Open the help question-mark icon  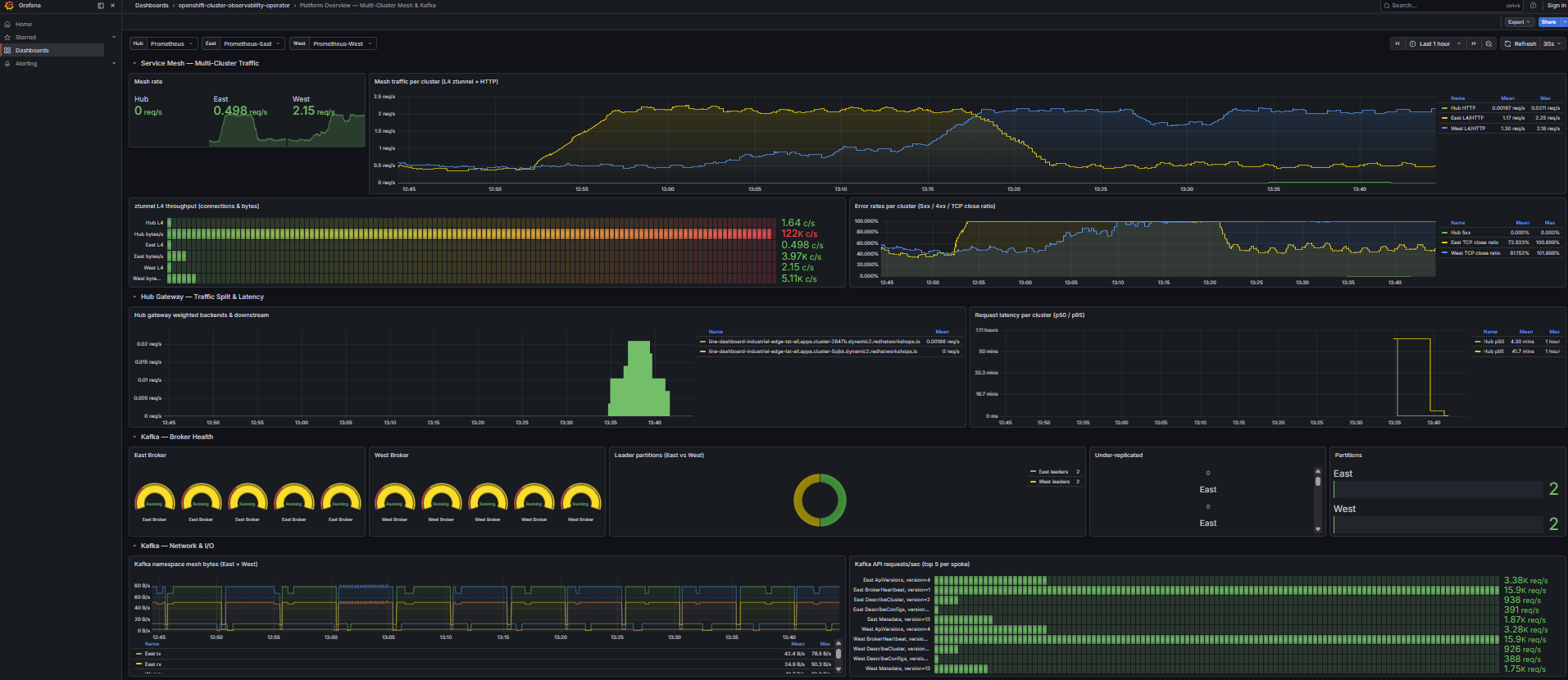click(1533, 6)
